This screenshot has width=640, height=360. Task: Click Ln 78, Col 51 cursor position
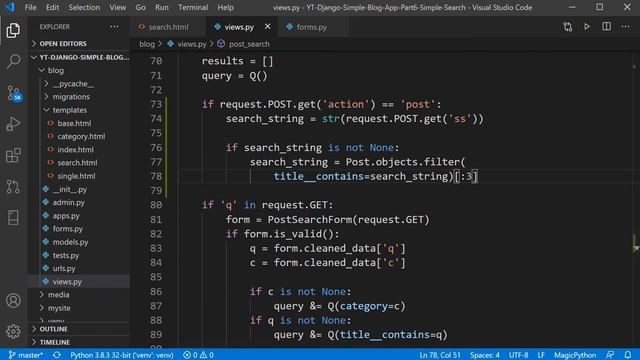click(440, 355)
